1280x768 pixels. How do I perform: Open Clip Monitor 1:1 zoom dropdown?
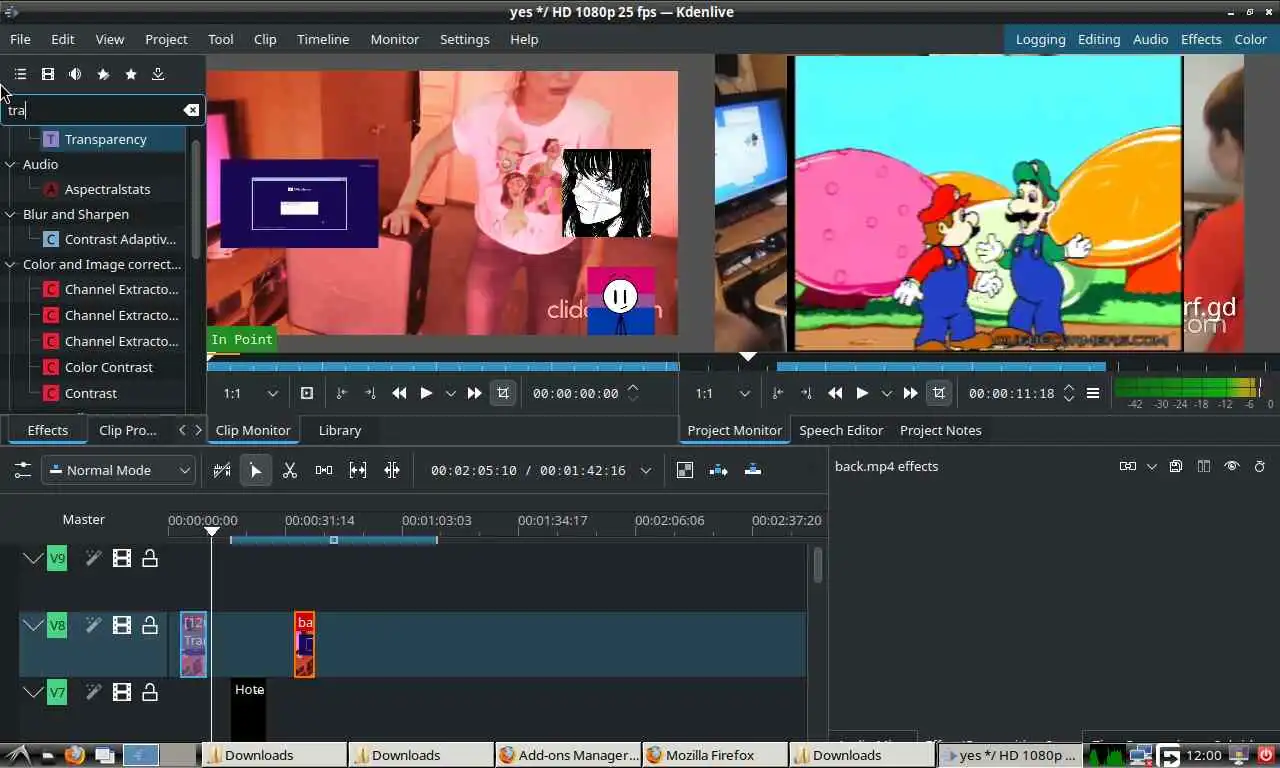click(250, 393)
